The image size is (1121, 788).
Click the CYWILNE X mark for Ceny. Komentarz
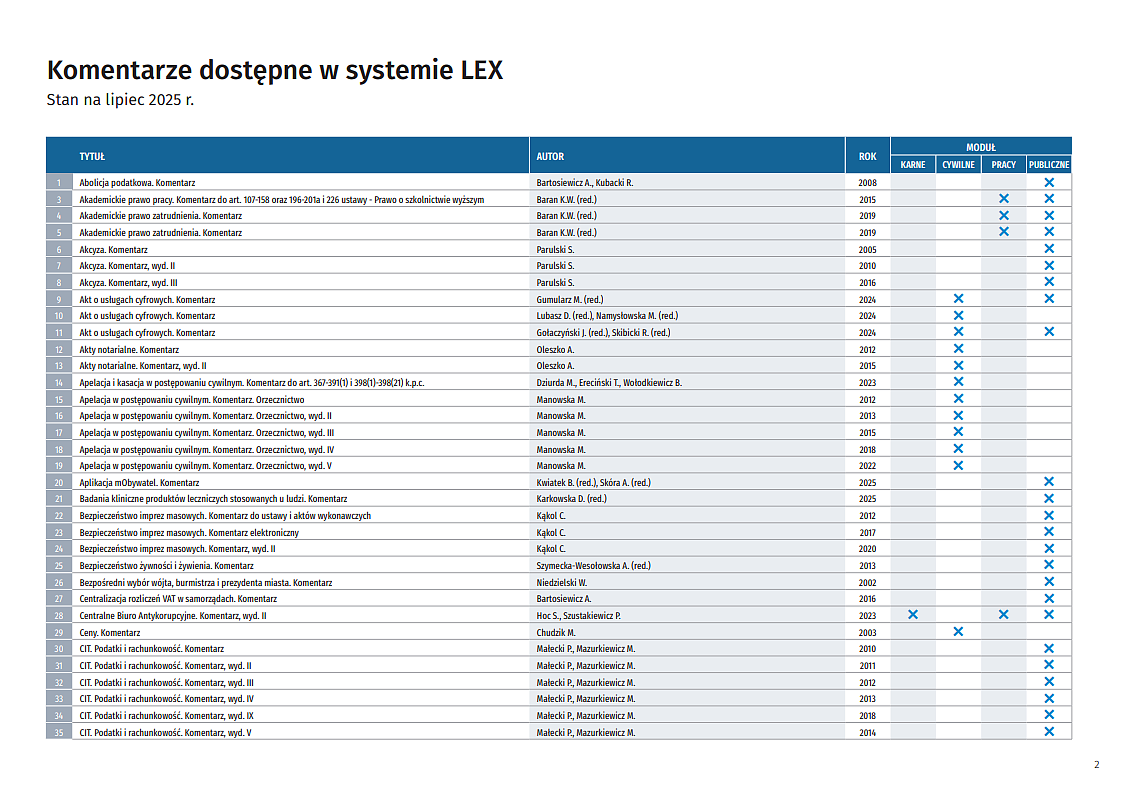[x=958, y=632]
